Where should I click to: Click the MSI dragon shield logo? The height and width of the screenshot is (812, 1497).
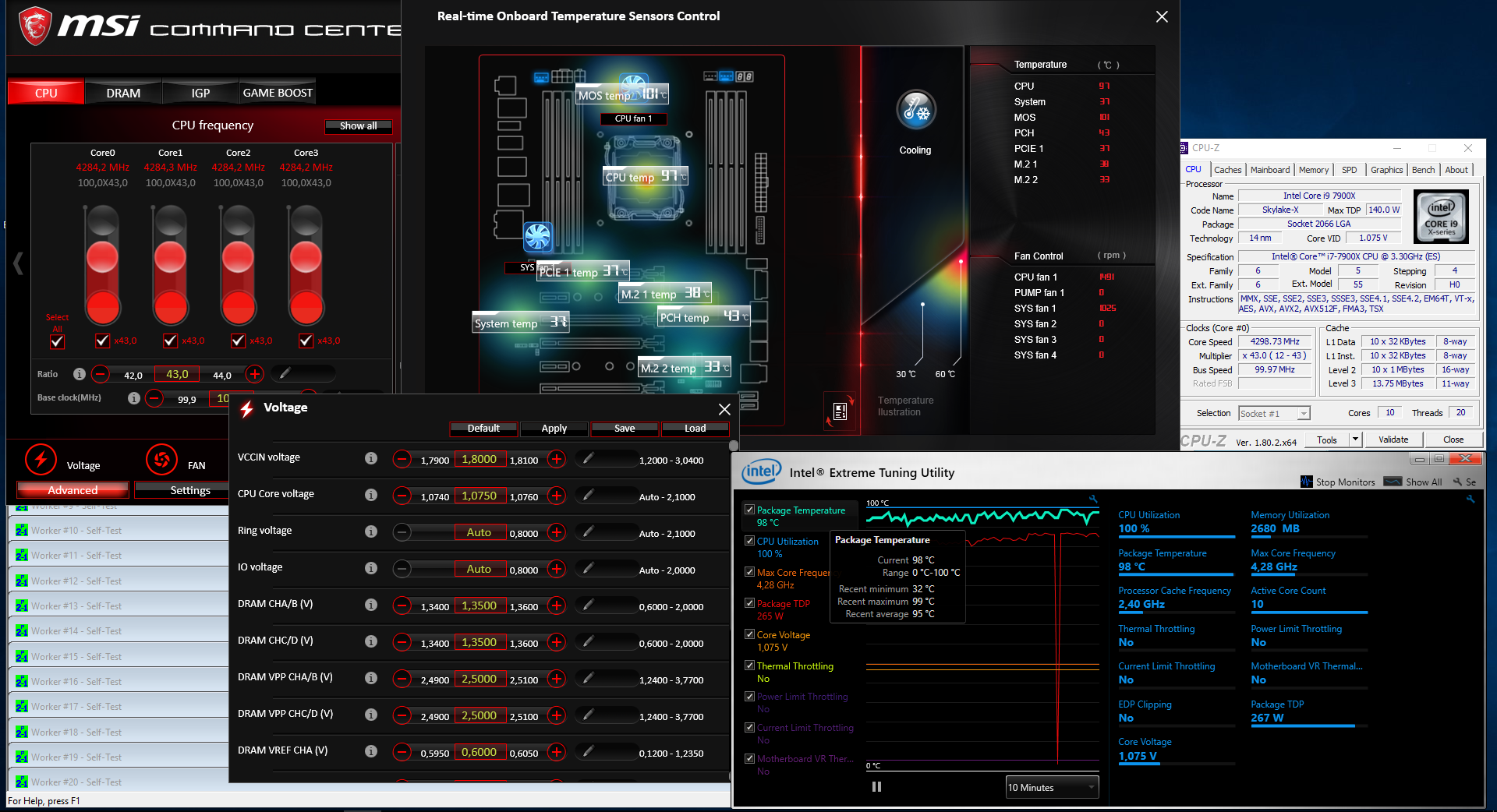[34, 26]
